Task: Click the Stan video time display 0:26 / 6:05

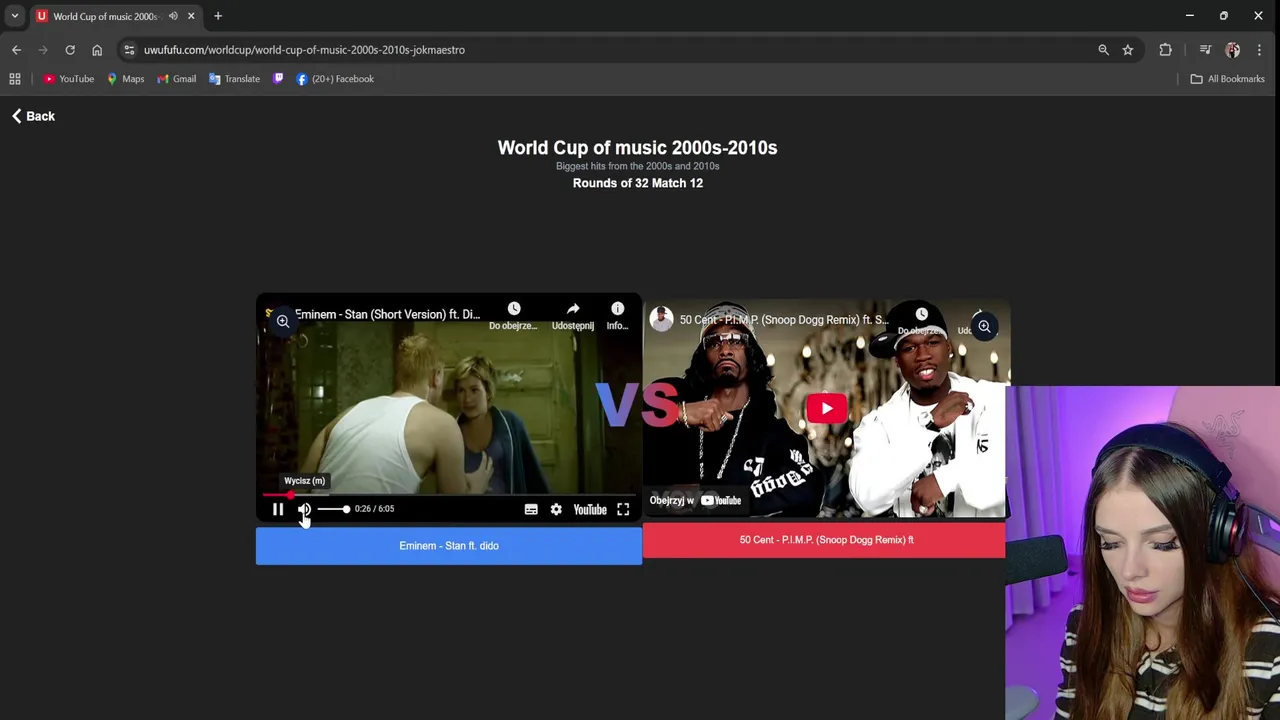Action: (374, 509)
